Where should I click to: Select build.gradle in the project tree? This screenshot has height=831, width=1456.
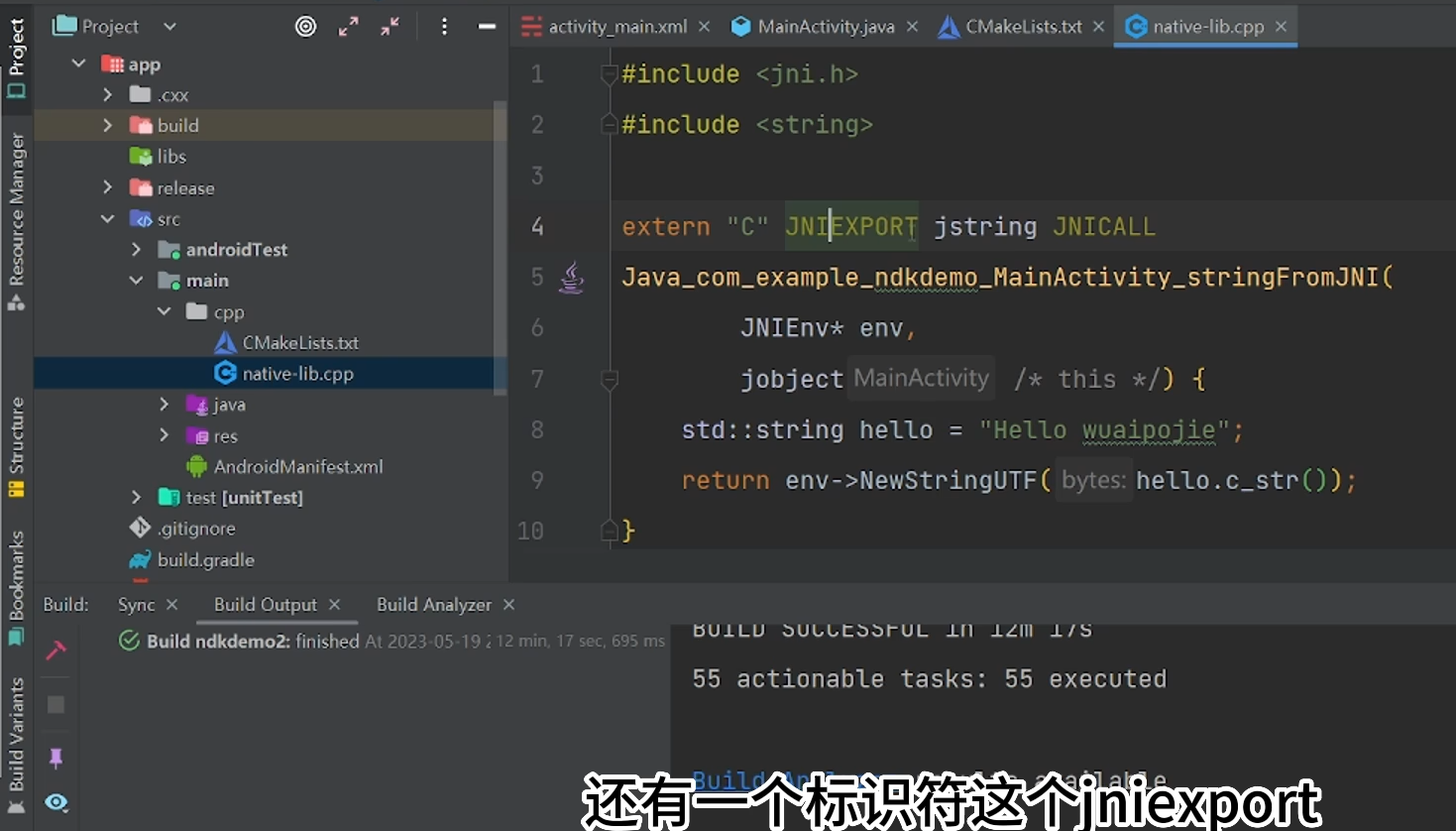[x=192, y=559]
